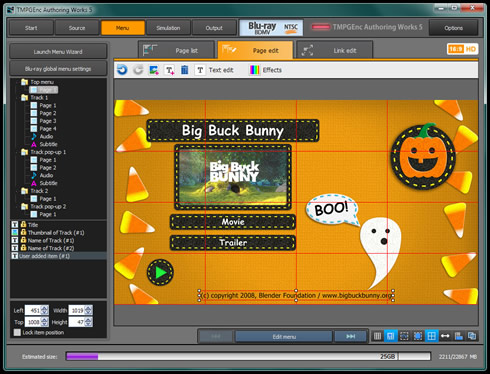Viewport: 490px width, 374px height.
Task: Switch to the Link edit tab
Action: [335, 50]
